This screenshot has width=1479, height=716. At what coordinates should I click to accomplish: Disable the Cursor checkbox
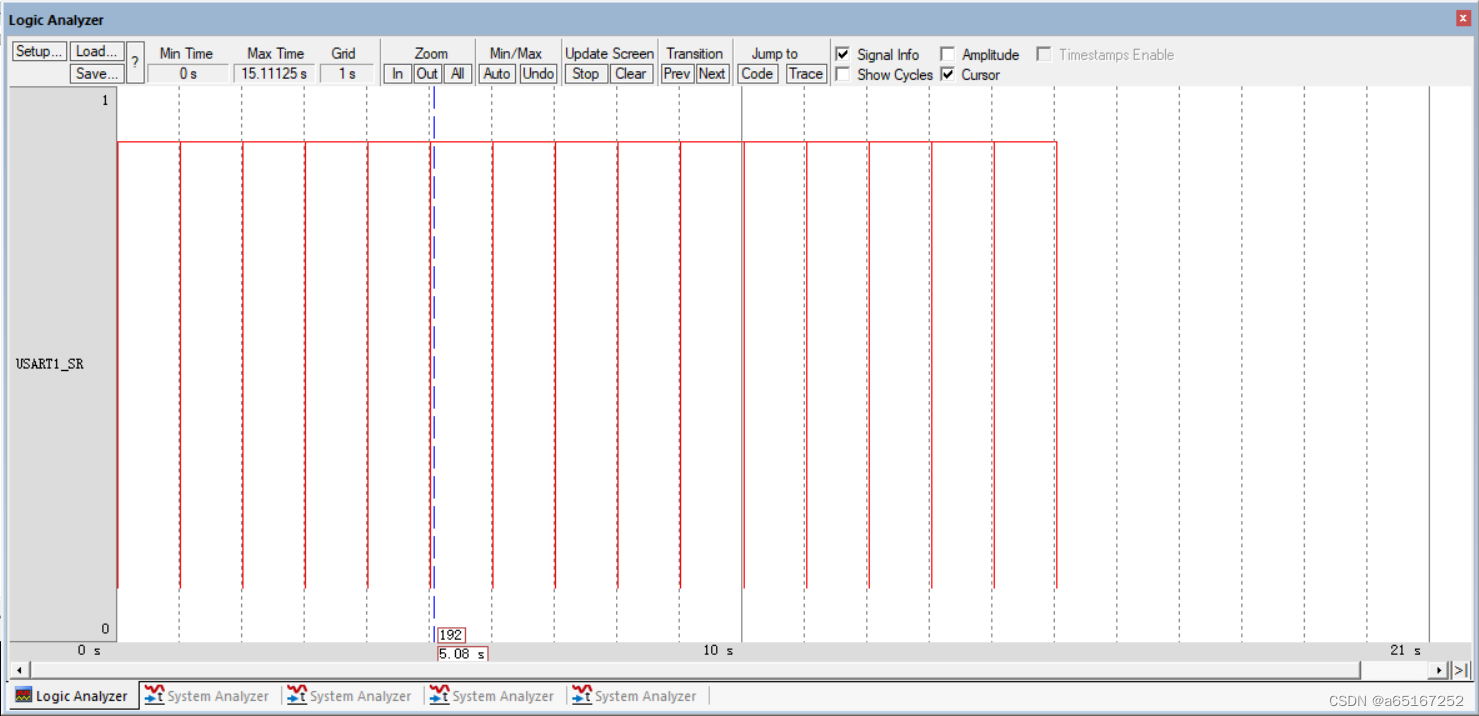pyautogui.click(x=947, y=74)
